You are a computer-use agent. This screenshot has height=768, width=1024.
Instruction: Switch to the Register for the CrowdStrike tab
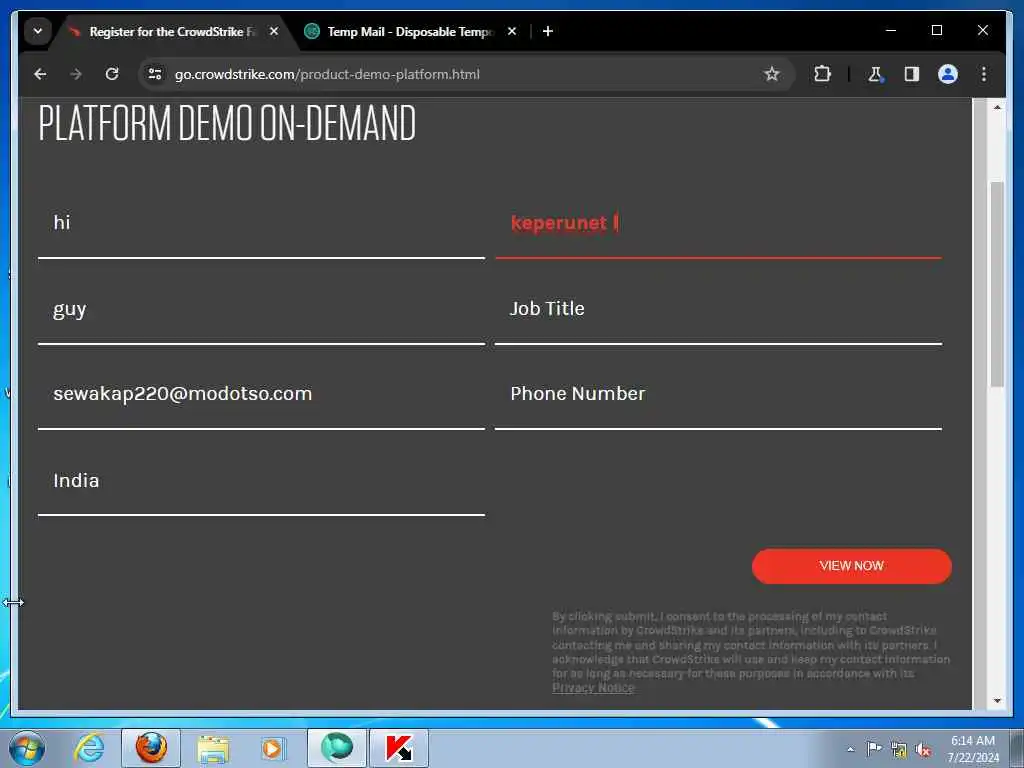pos(172,31)
